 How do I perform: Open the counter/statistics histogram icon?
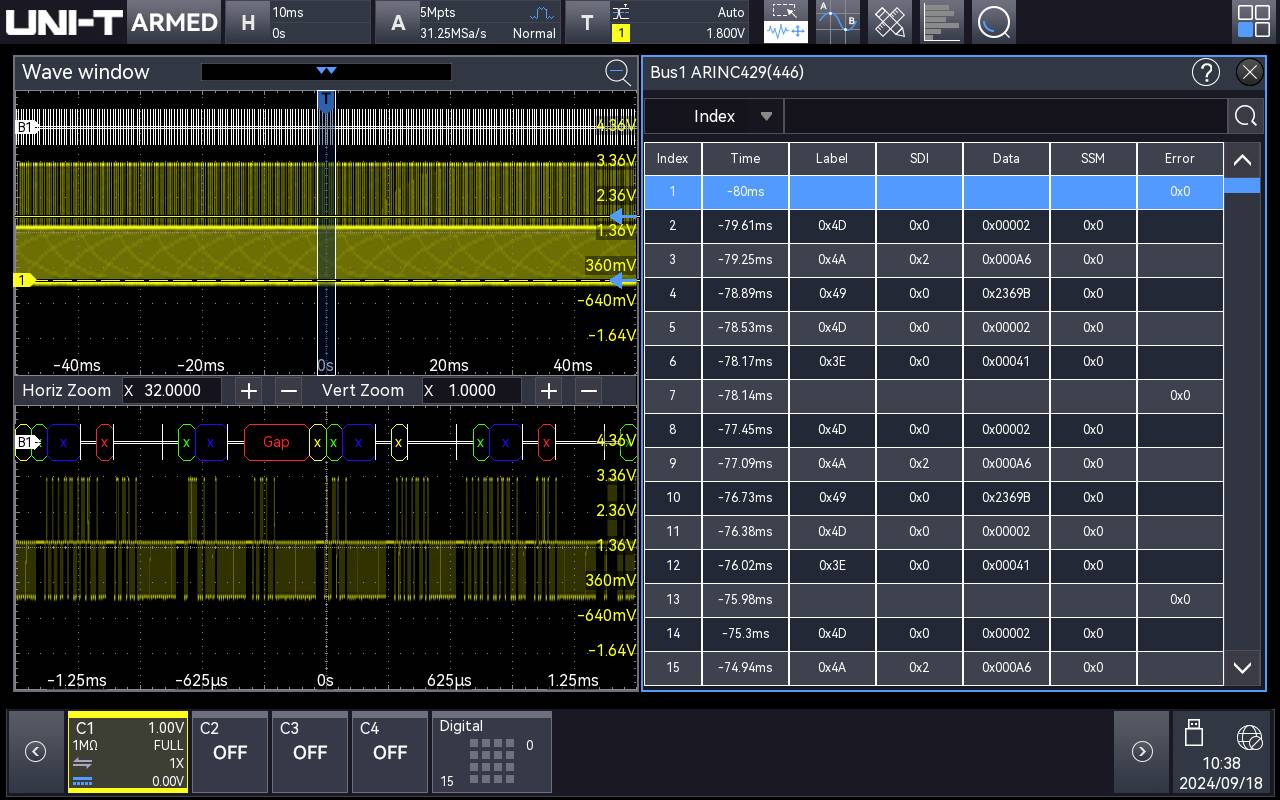point(941,21)
